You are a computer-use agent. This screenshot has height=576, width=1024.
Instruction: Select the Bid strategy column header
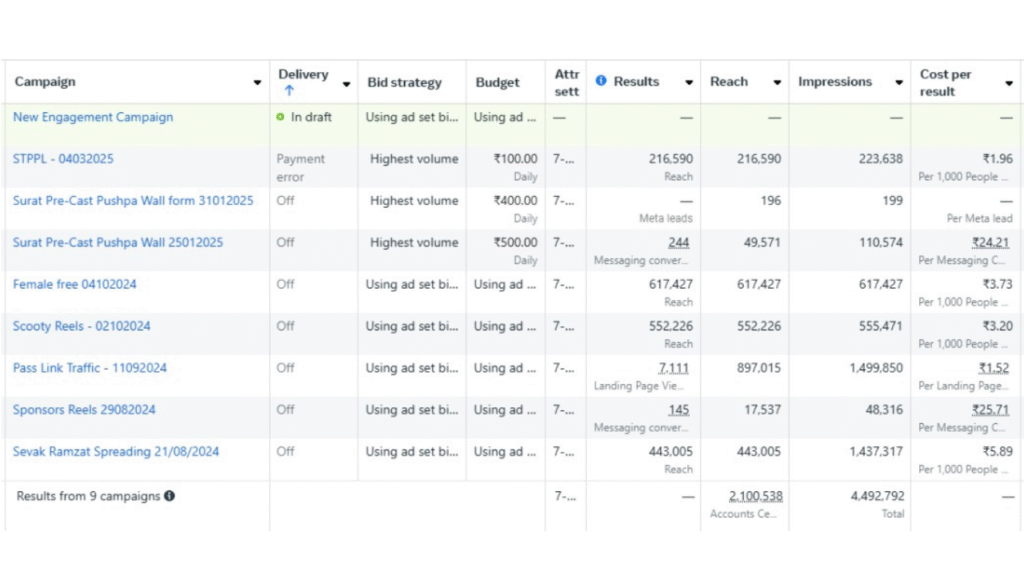click(x=404, y=82)
